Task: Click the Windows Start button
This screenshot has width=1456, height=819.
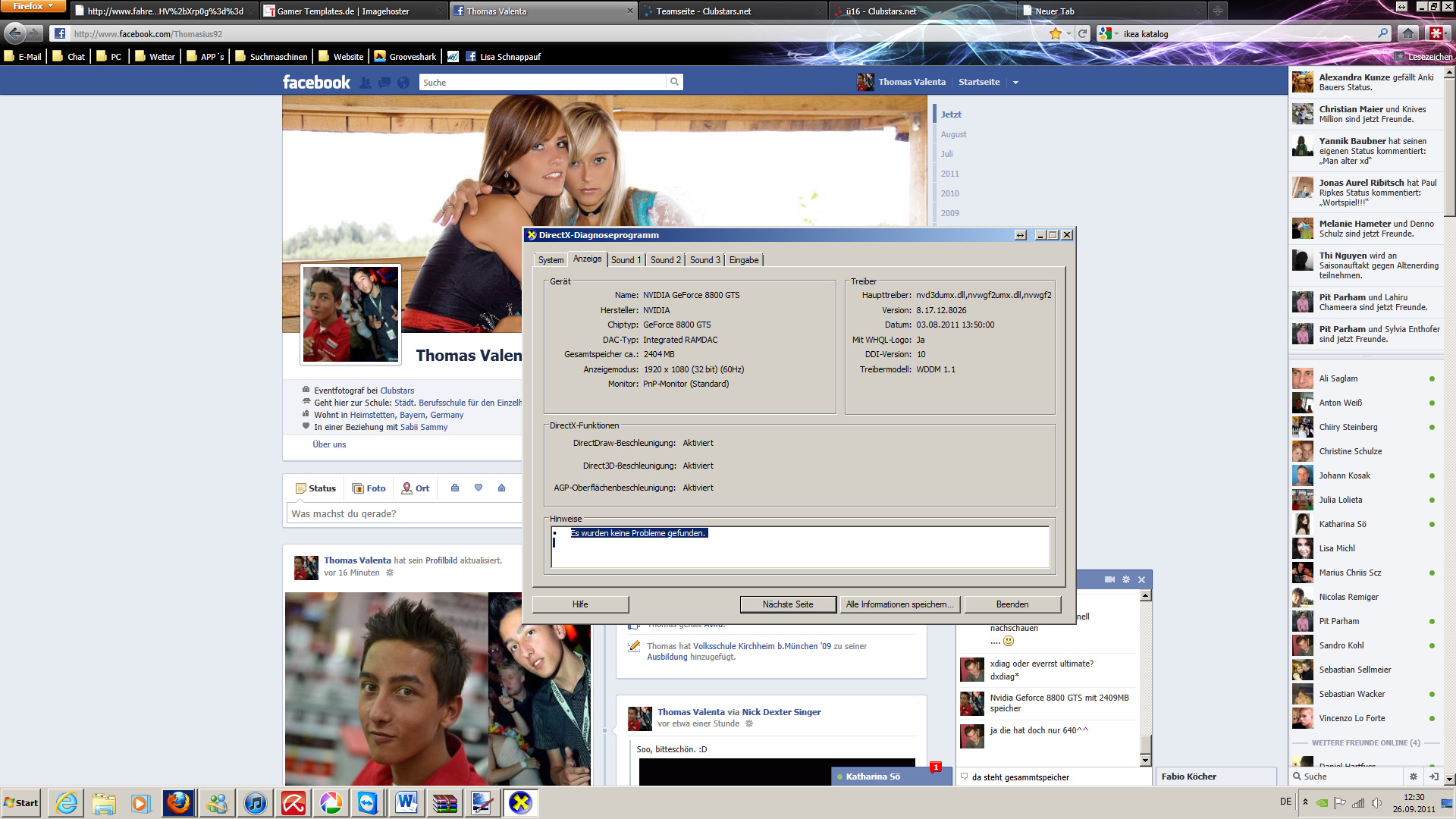Action: pos(21,802)
